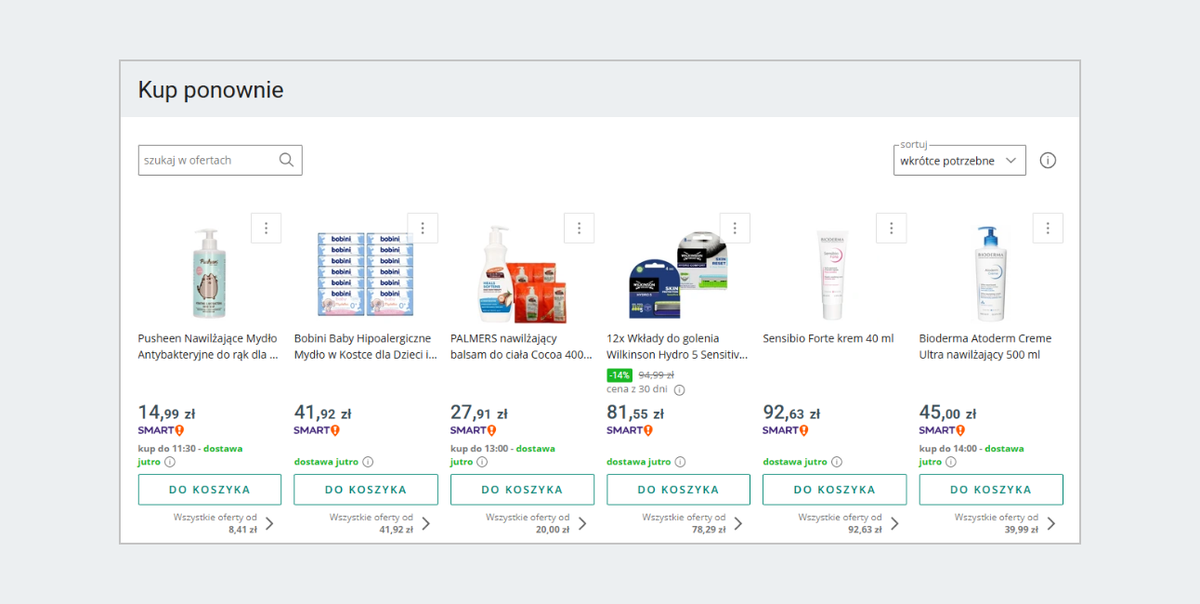1200x604 pixels.
Task: Click the Bioderma Atoderm Creme product image
Action: coord(990,272)
